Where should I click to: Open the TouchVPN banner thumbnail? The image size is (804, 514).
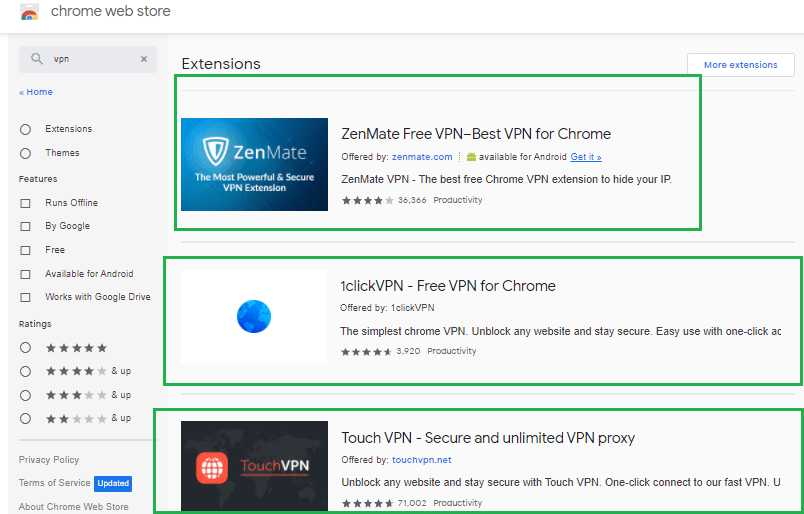pyautogui.click(x=254, y=466)
